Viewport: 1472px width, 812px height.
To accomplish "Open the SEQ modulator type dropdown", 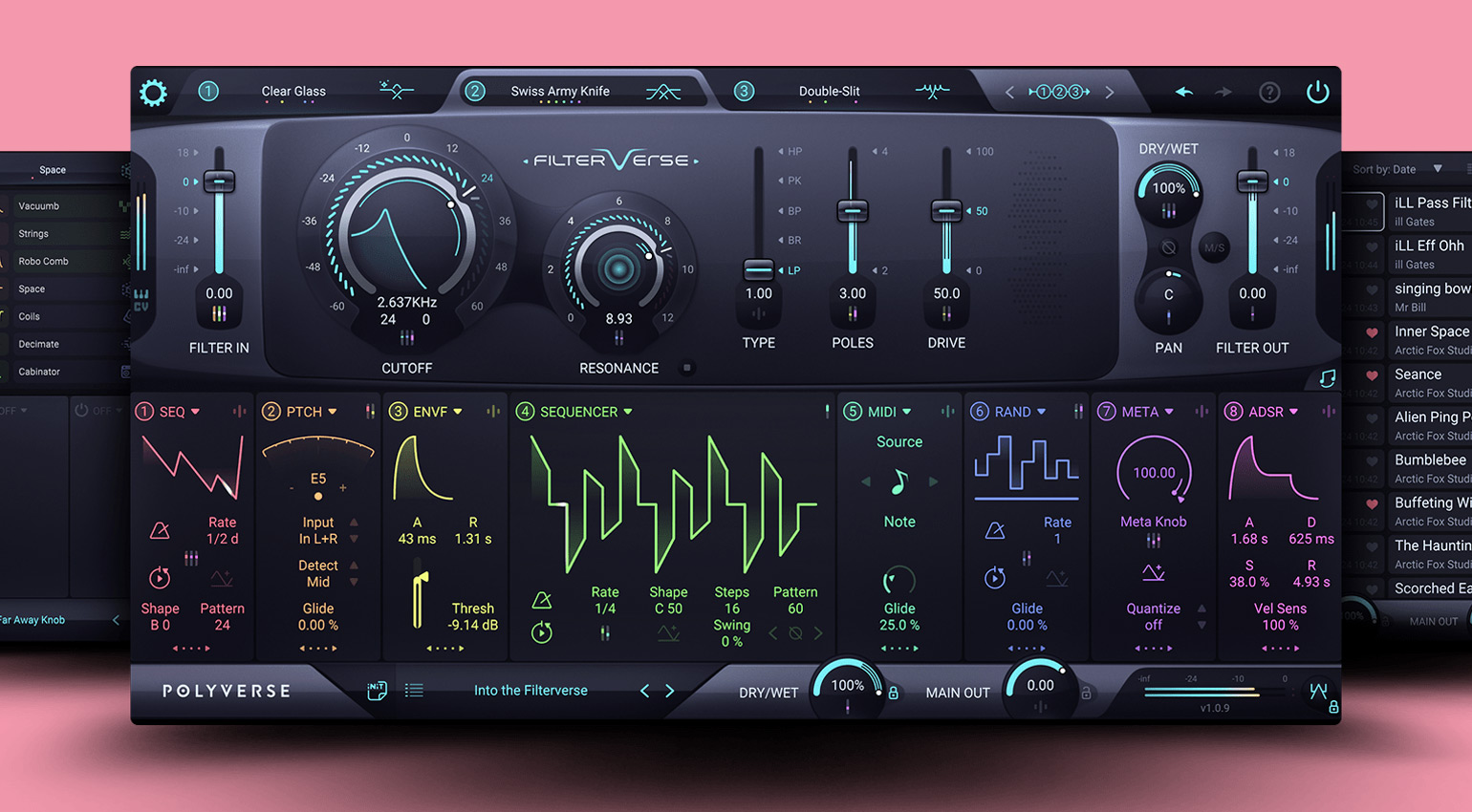I will [180, 412].
